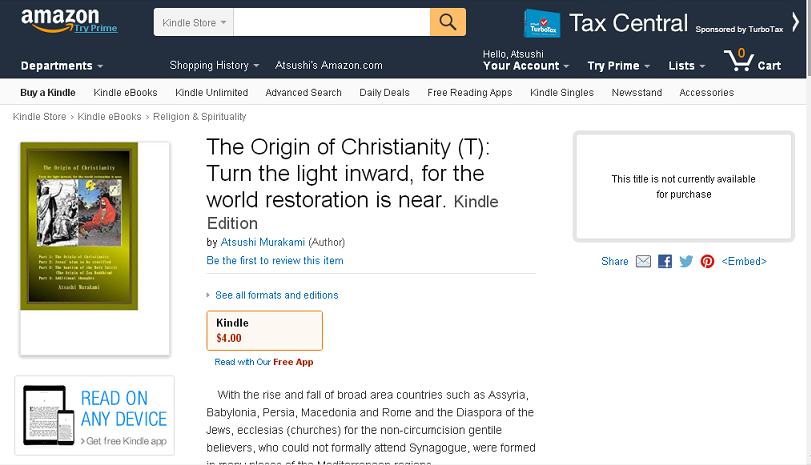Select the Kindle $4.00 format button

pos(264,330)
